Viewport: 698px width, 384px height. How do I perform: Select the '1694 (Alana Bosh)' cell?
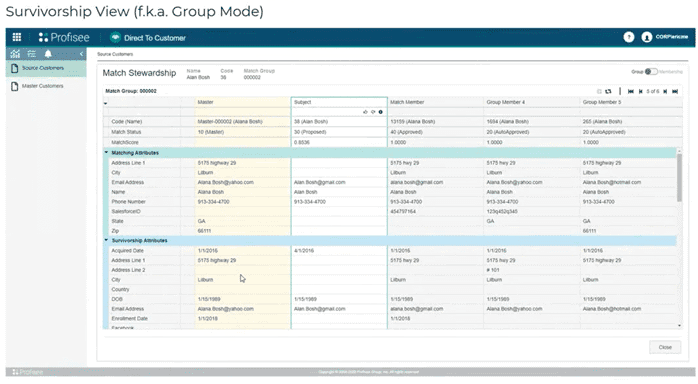pyautogui.click(x=532, y=121)
